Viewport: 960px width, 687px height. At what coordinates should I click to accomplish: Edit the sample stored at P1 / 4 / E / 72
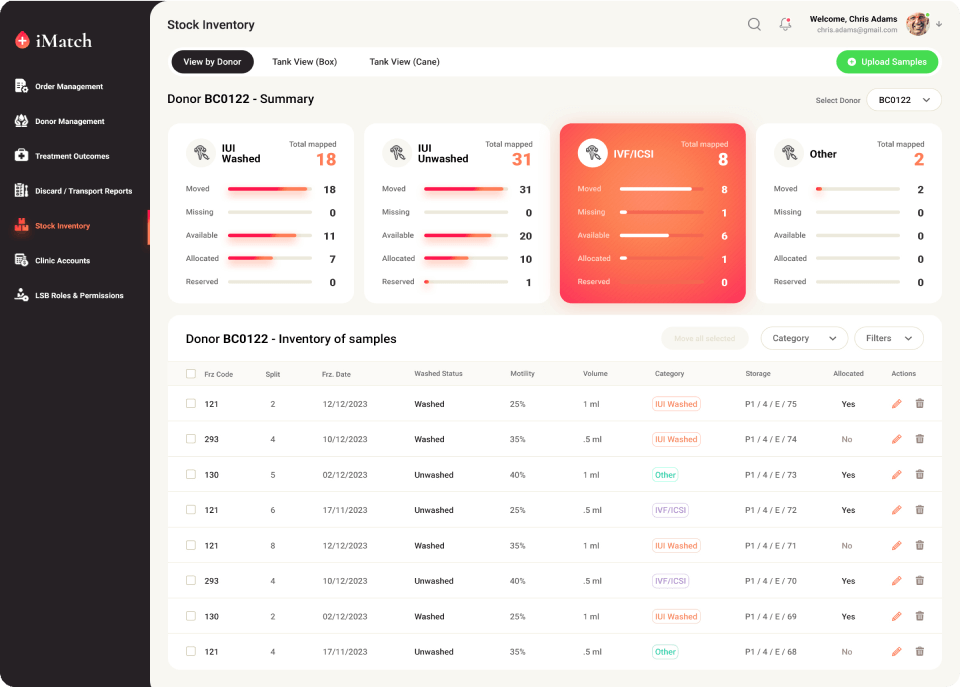pos(896,509)
